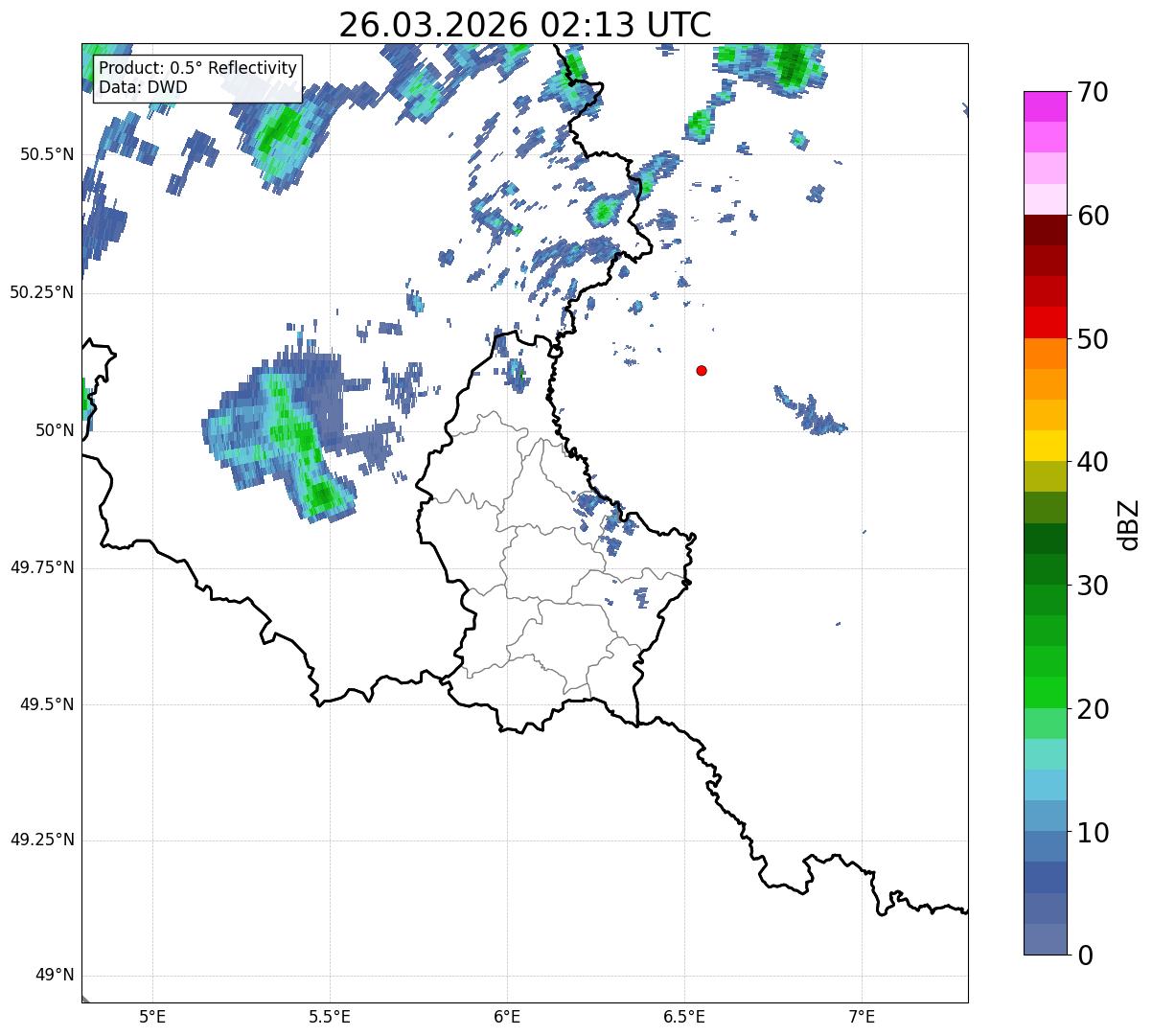Click the 49.75°N latitude label

[42, 567]
